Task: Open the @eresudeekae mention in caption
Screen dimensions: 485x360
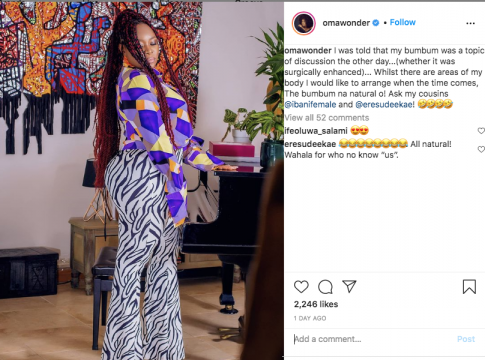Action: click(x=385, y=105)
